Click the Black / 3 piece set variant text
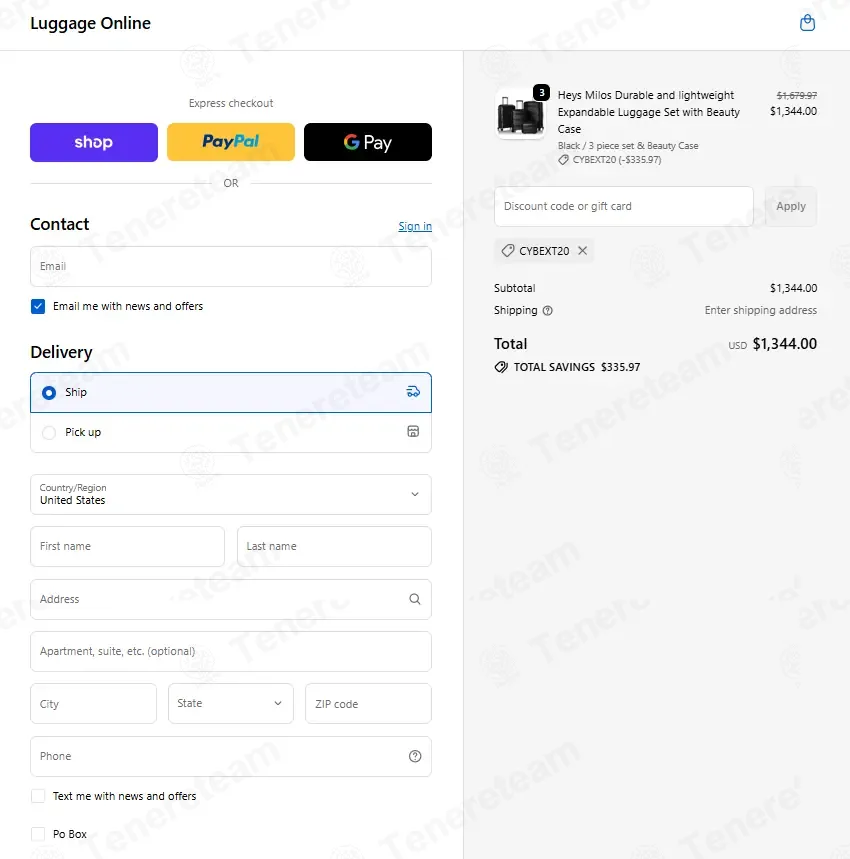Image resolution: width=850 pixels, height=859 pixels. tap(628, 146)
